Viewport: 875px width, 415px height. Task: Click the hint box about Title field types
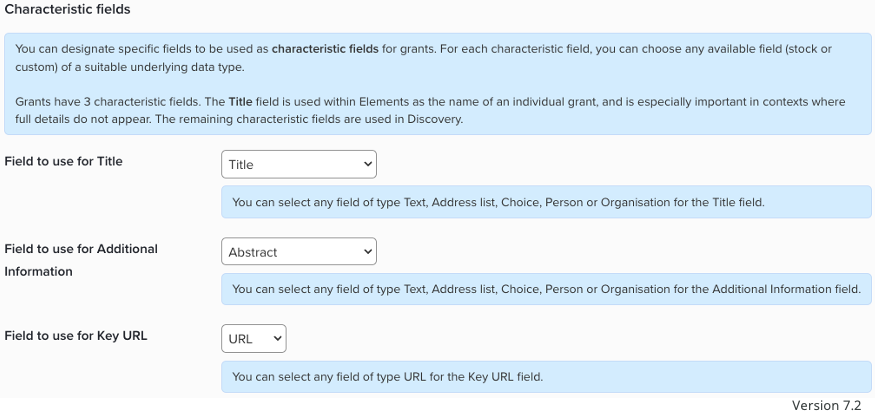click(x=546, y=202)
